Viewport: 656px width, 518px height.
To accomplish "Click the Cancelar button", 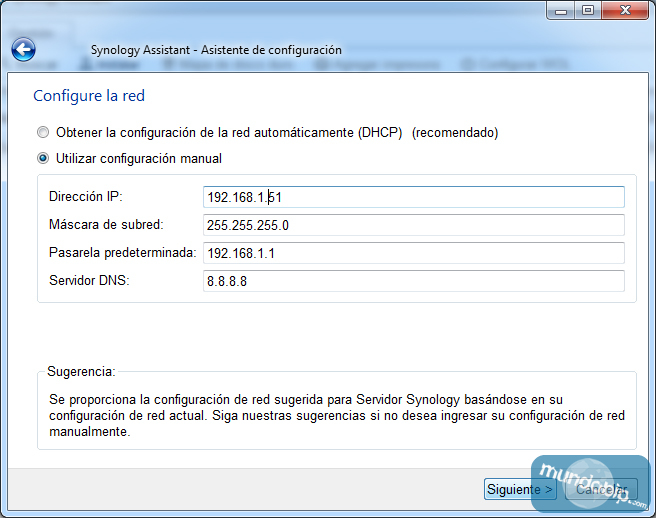I will pos(601,489).
